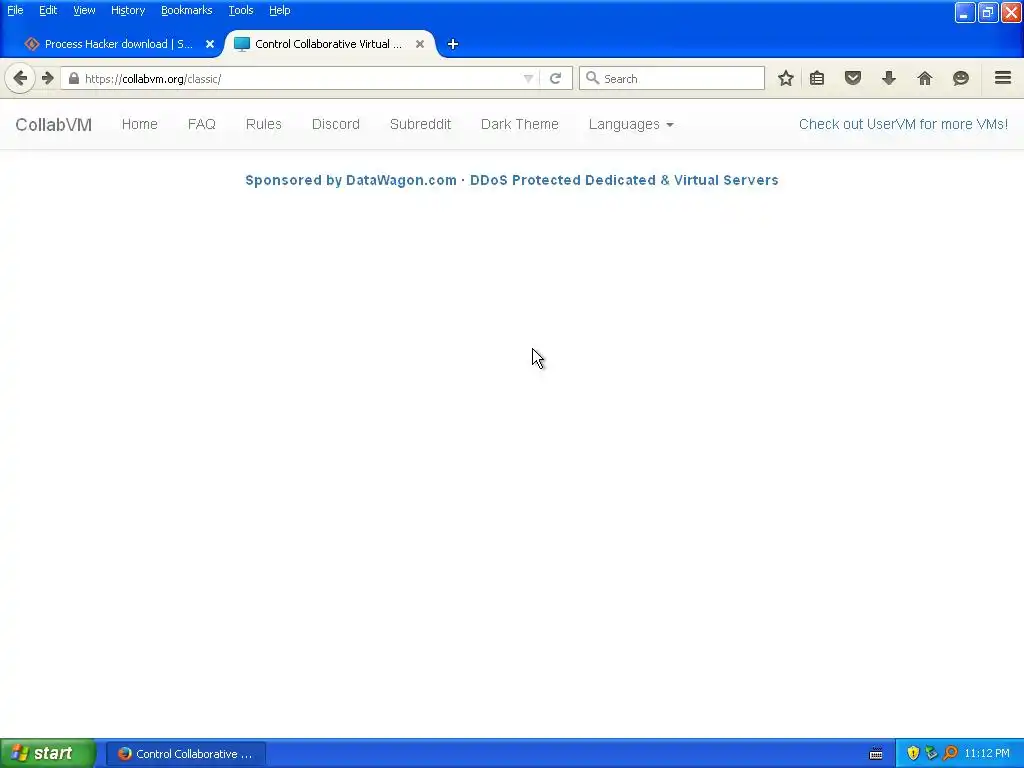The height and width of the screenshot is (768, 1024).
Task: Open a new tab with plus button
Action: coord(453,44)
